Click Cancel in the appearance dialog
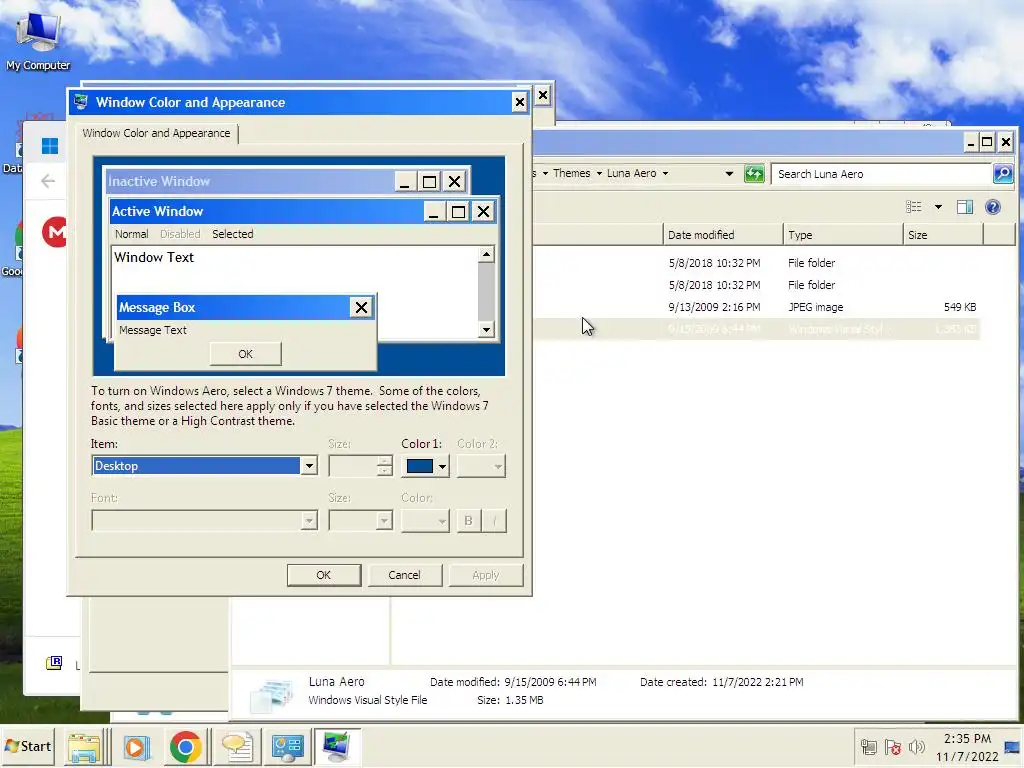Screen dimensions: 1024x768 tap(404, 575)
